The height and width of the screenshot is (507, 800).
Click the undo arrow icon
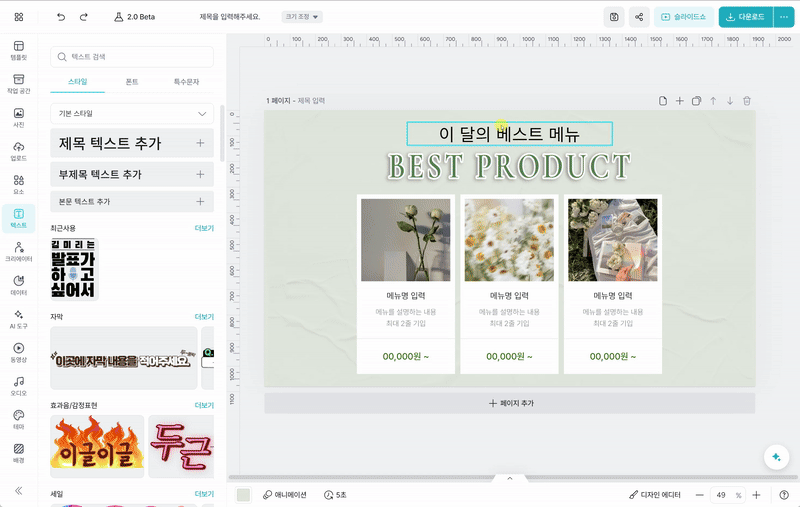pyautogui.click(x=61, y=17)
